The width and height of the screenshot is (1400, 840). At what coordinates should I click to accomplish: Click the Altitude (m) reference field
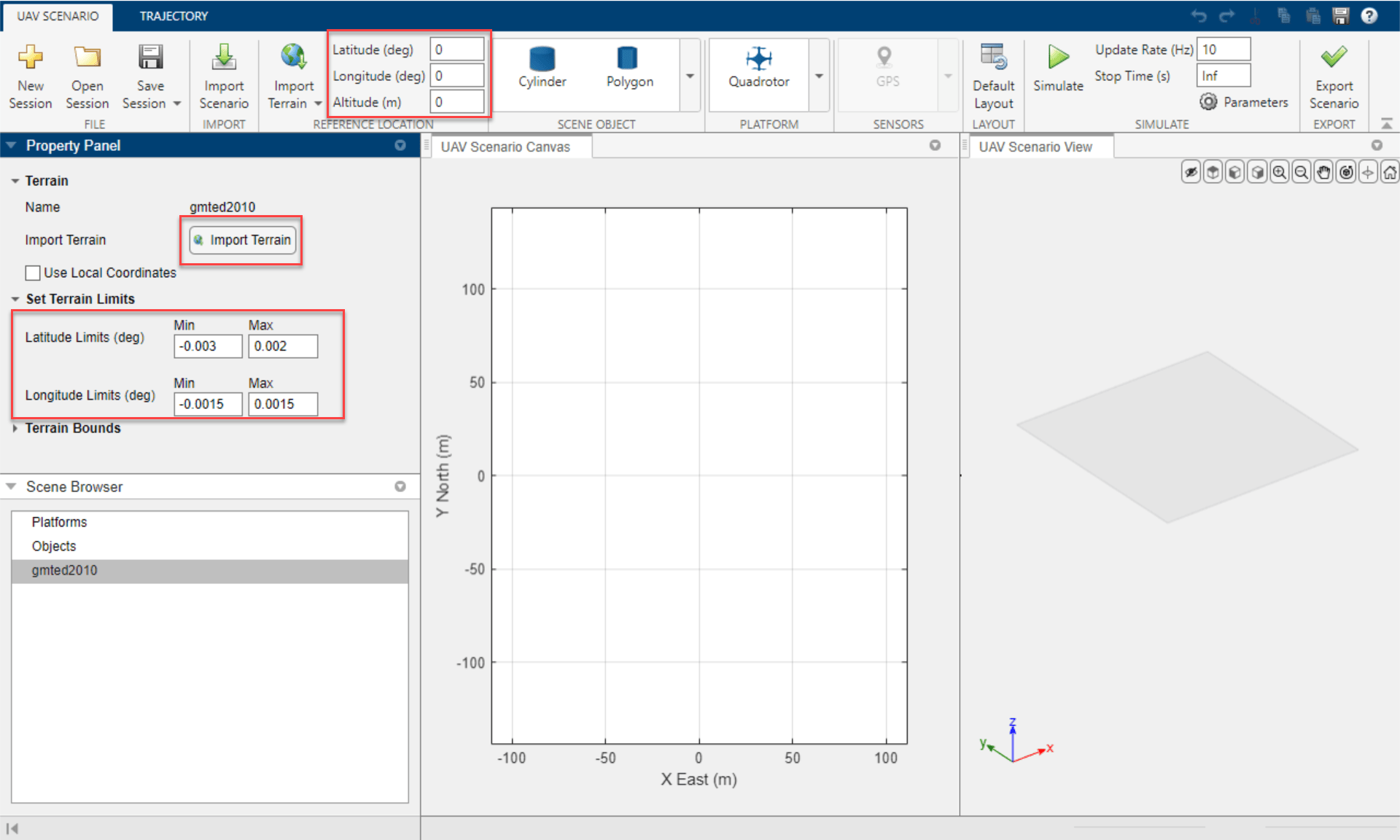pos(457,102)
